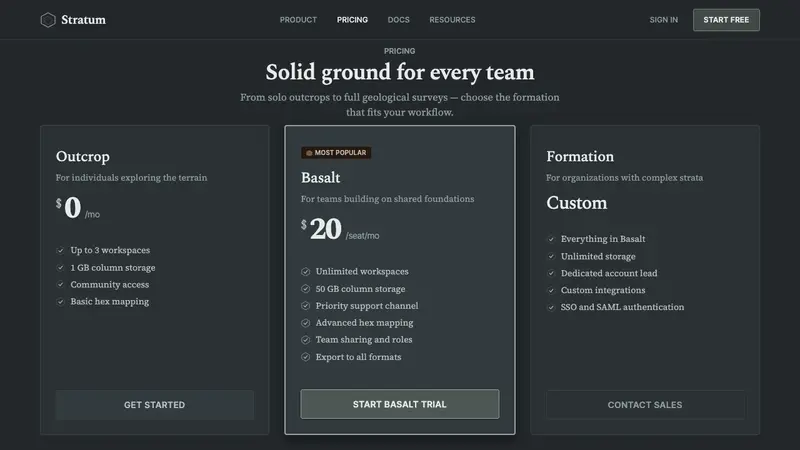Viewport: 800px width, 450px height.
Task: Click the 'Everything in Basalt' feature text
Action: click(x=603, y=239)
